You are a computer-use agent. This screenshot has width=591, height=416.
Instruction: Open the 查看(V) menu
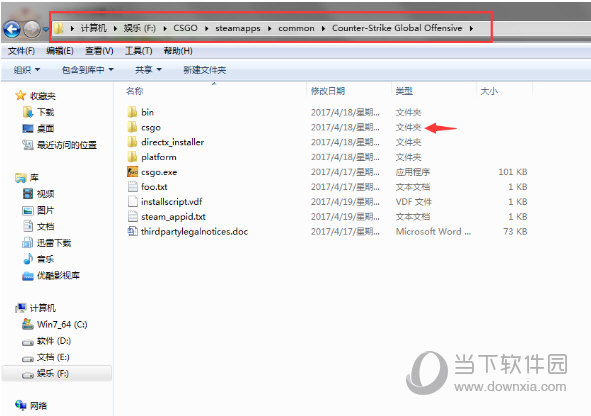click(99, 51)
